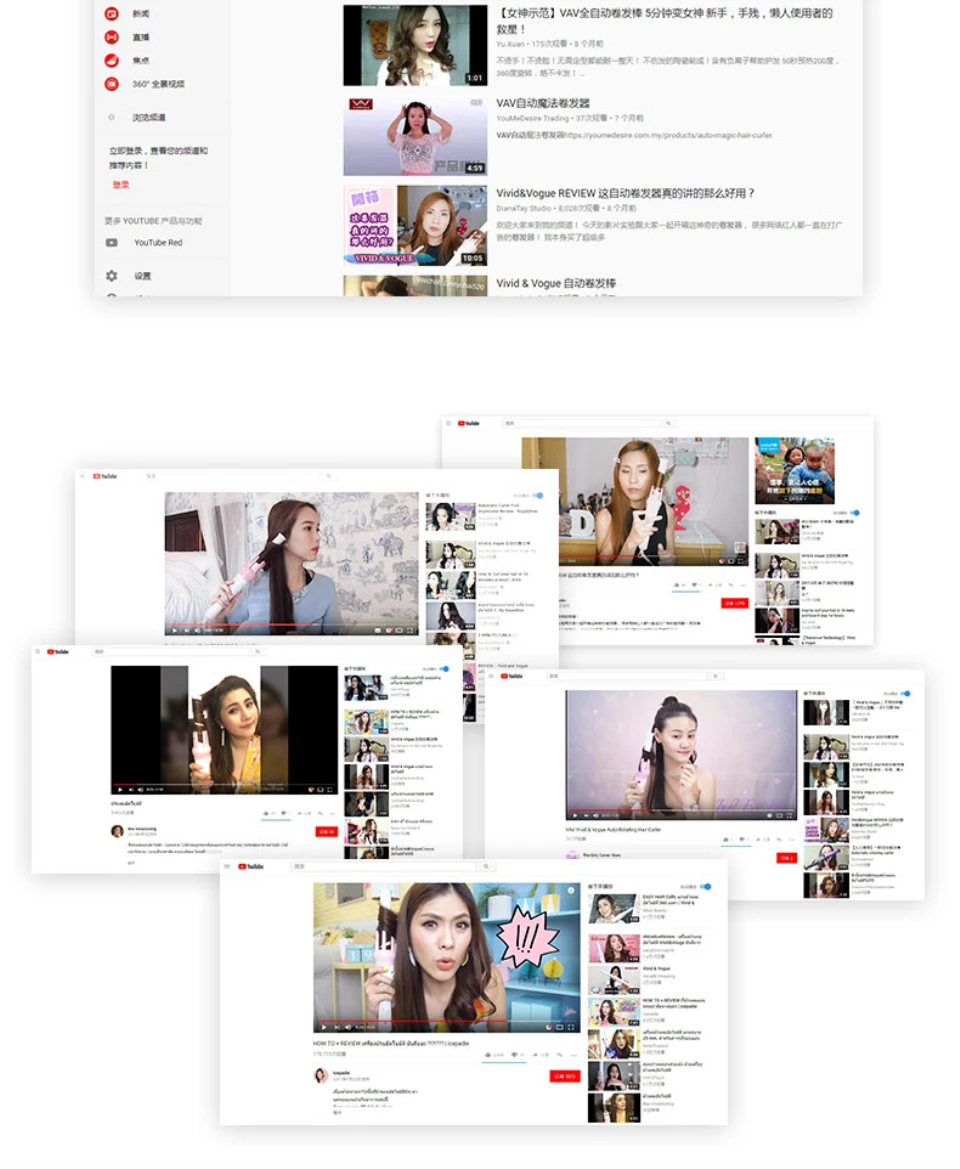Open the 新闻 news icon in sidebar
Screen dimensions: 960x1169
click(111, 13)
